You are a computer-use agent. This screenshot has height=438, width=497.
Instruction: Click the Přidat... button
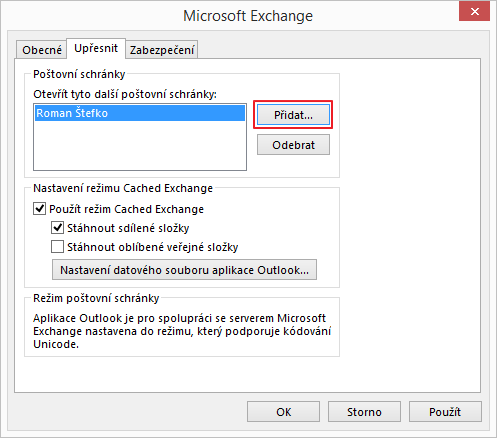point(293,115)
